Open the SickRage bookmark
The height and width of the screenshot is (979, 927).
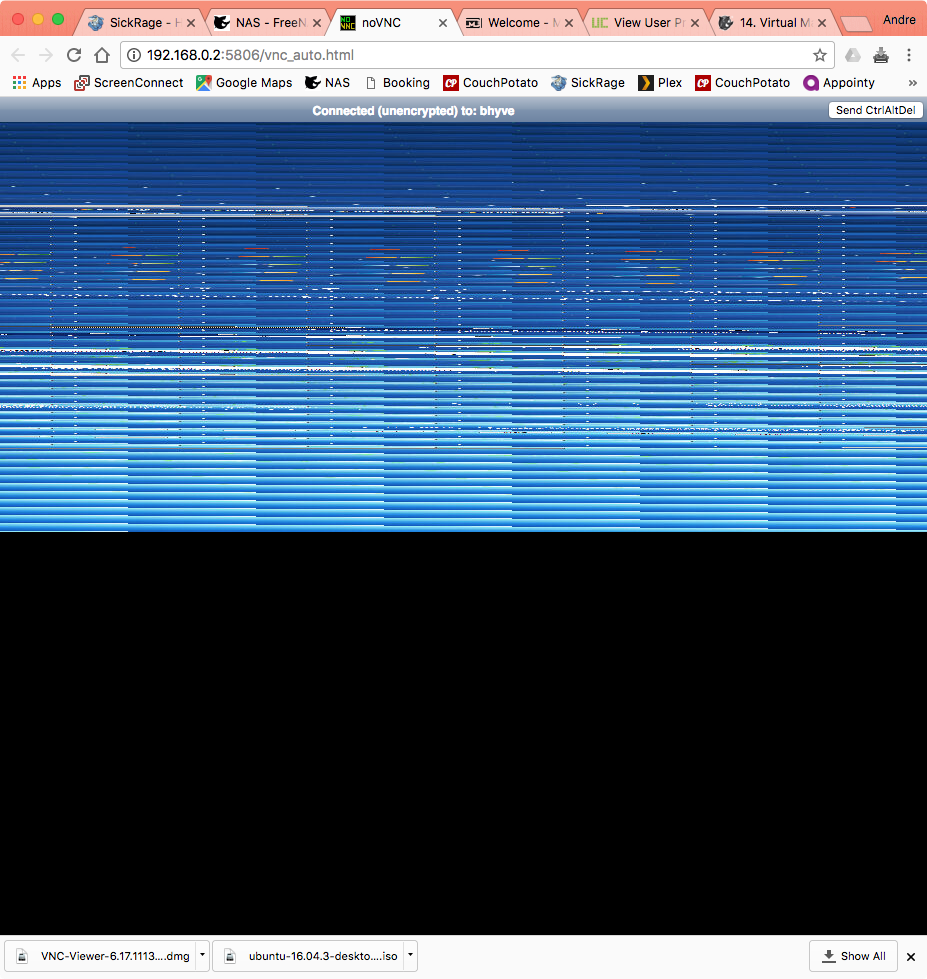(x=588, y=82)
